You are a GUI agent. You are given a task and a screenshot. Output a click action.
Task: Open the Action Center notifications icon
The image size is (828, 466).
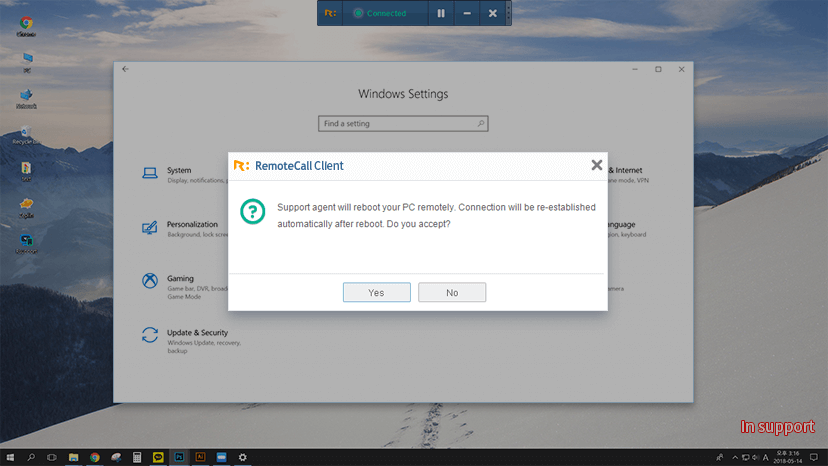coord(814,458)
